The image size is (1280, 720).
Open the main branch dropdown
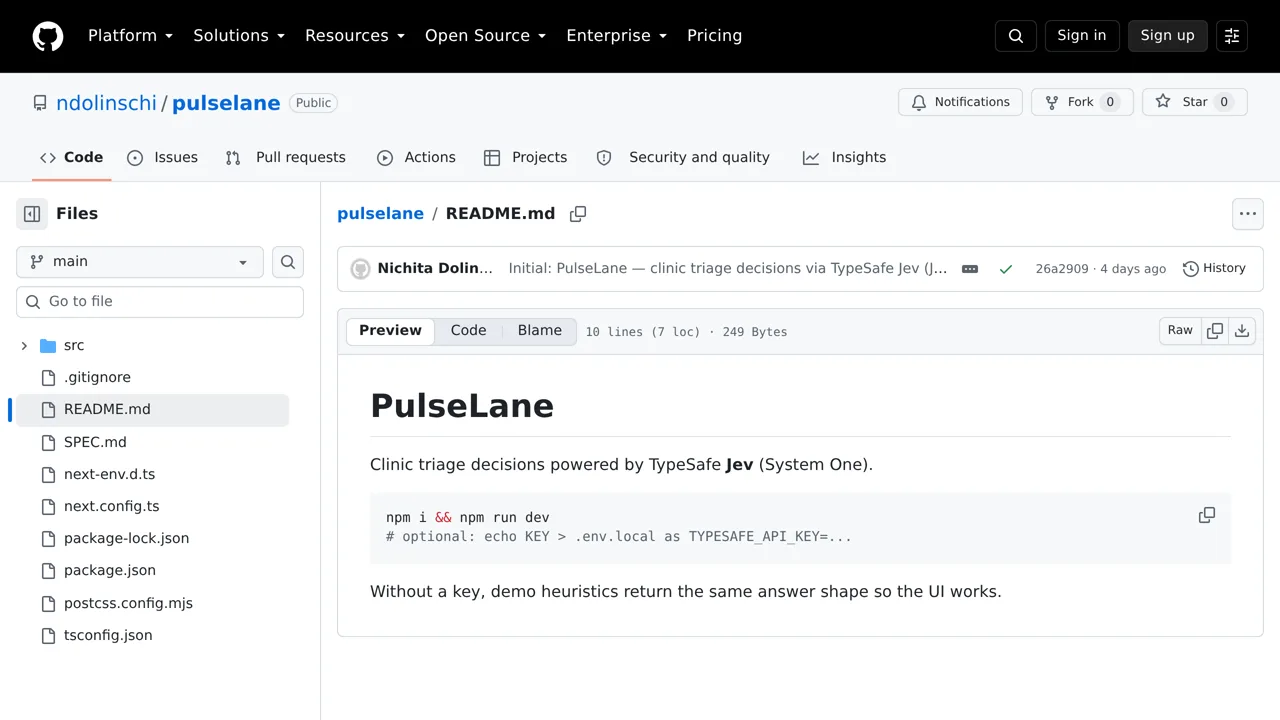pyautogui.click(x=140, y=262)
